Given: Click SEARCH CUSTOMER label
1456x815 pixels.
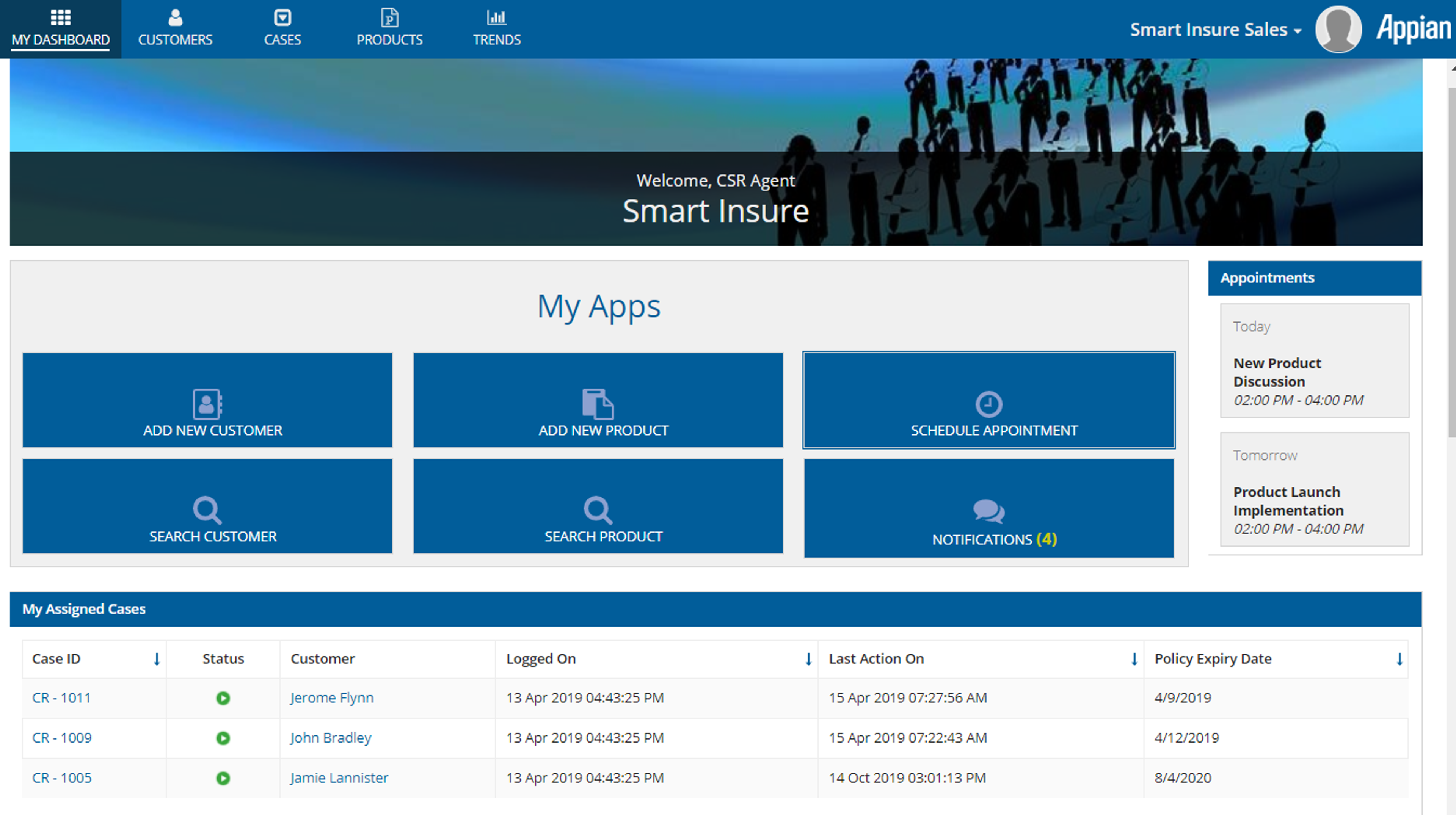Looking at the screenshot, I should tap(212, 536).
